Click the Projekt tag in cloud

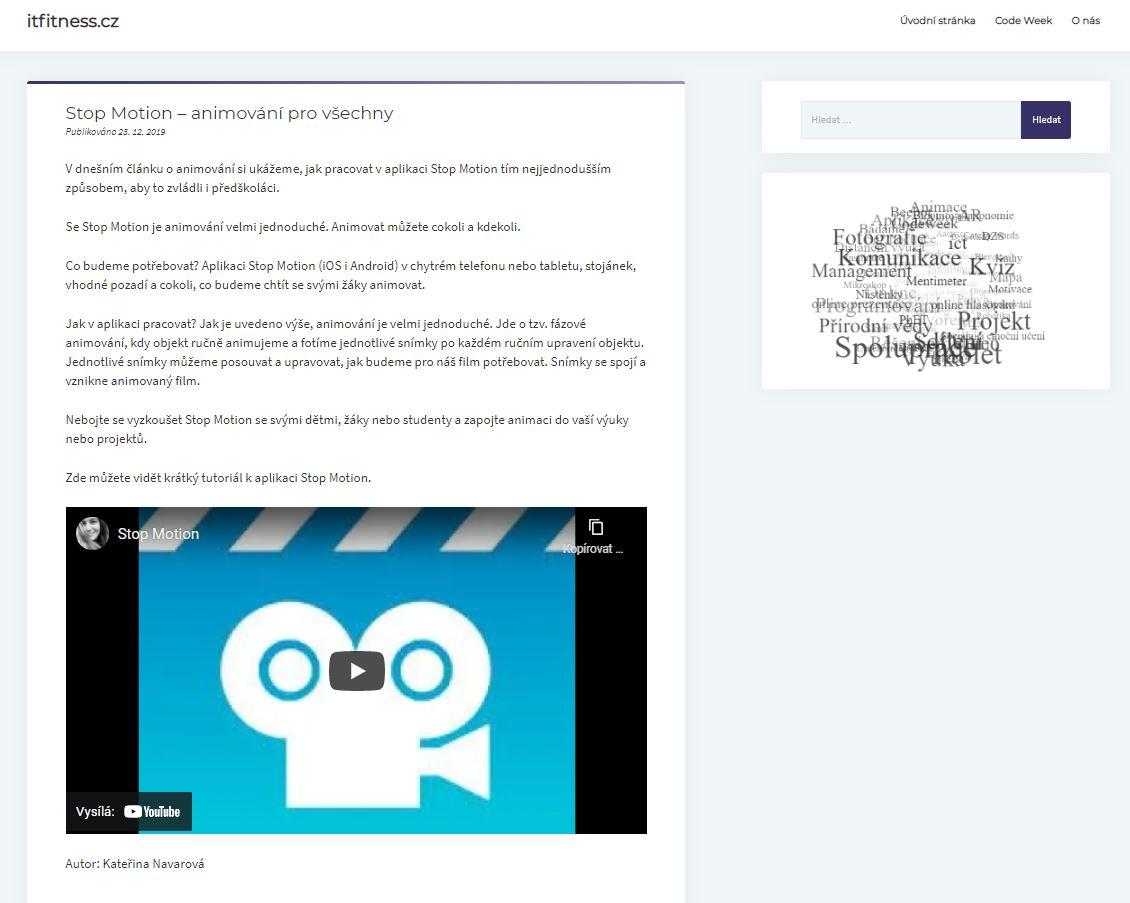[x=993, y=321]
